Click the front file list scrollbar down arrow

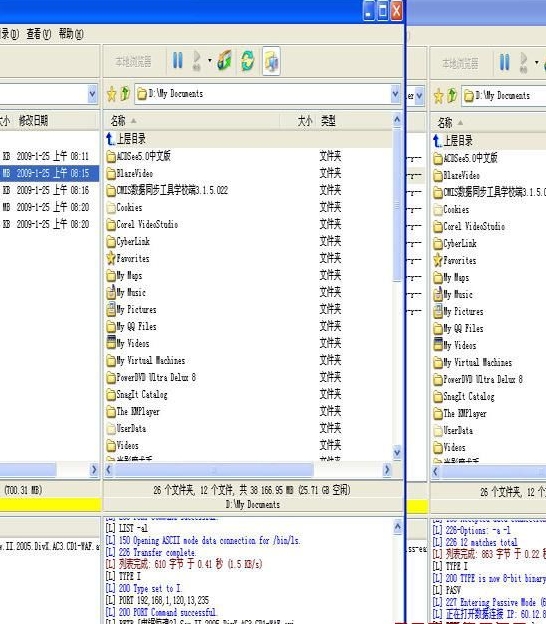click(x=397, y=452)
